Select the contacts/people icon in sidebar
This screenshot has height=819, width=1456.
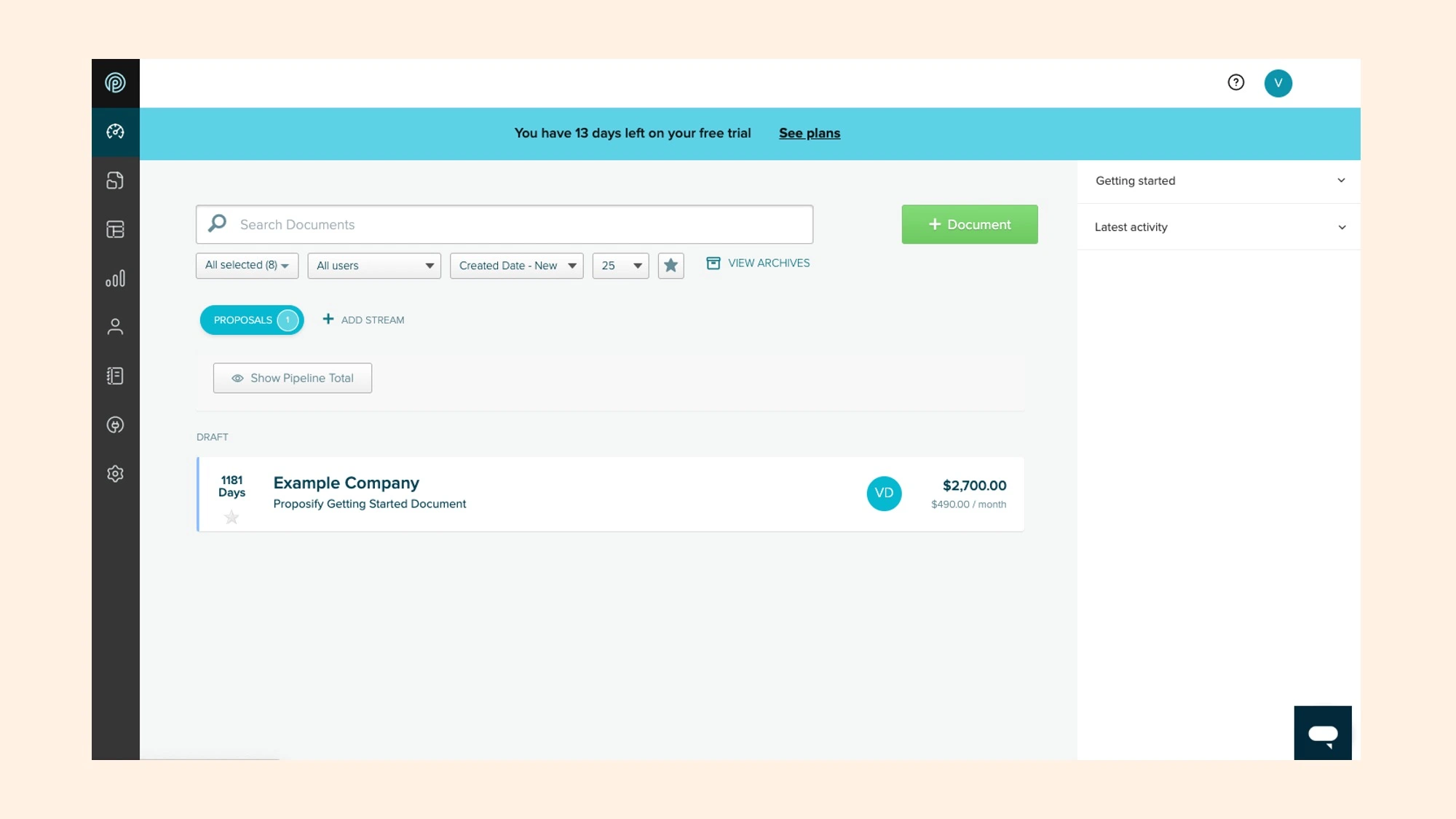coord(115,327)
